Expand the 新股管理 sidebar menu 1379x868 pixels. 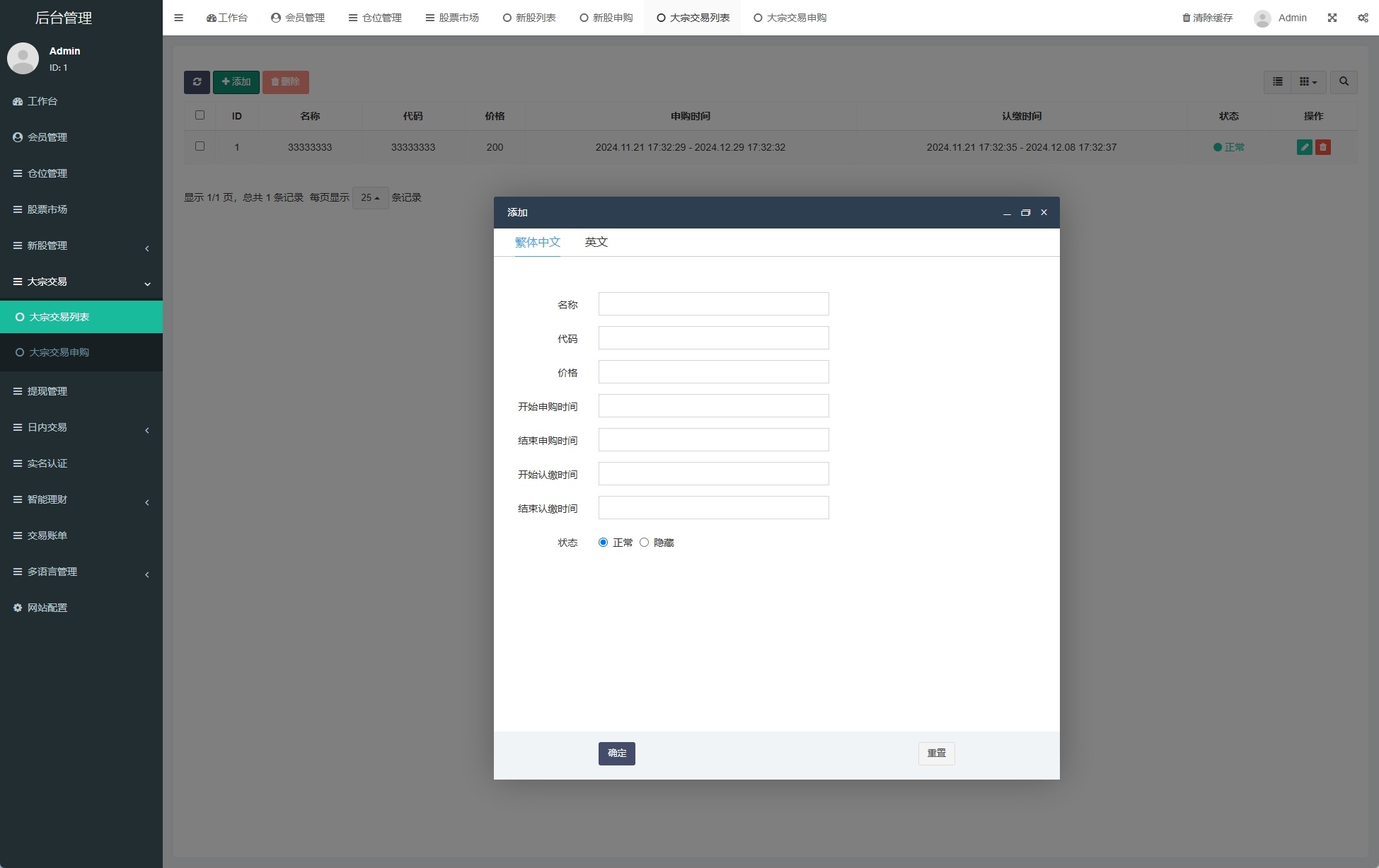81,245
